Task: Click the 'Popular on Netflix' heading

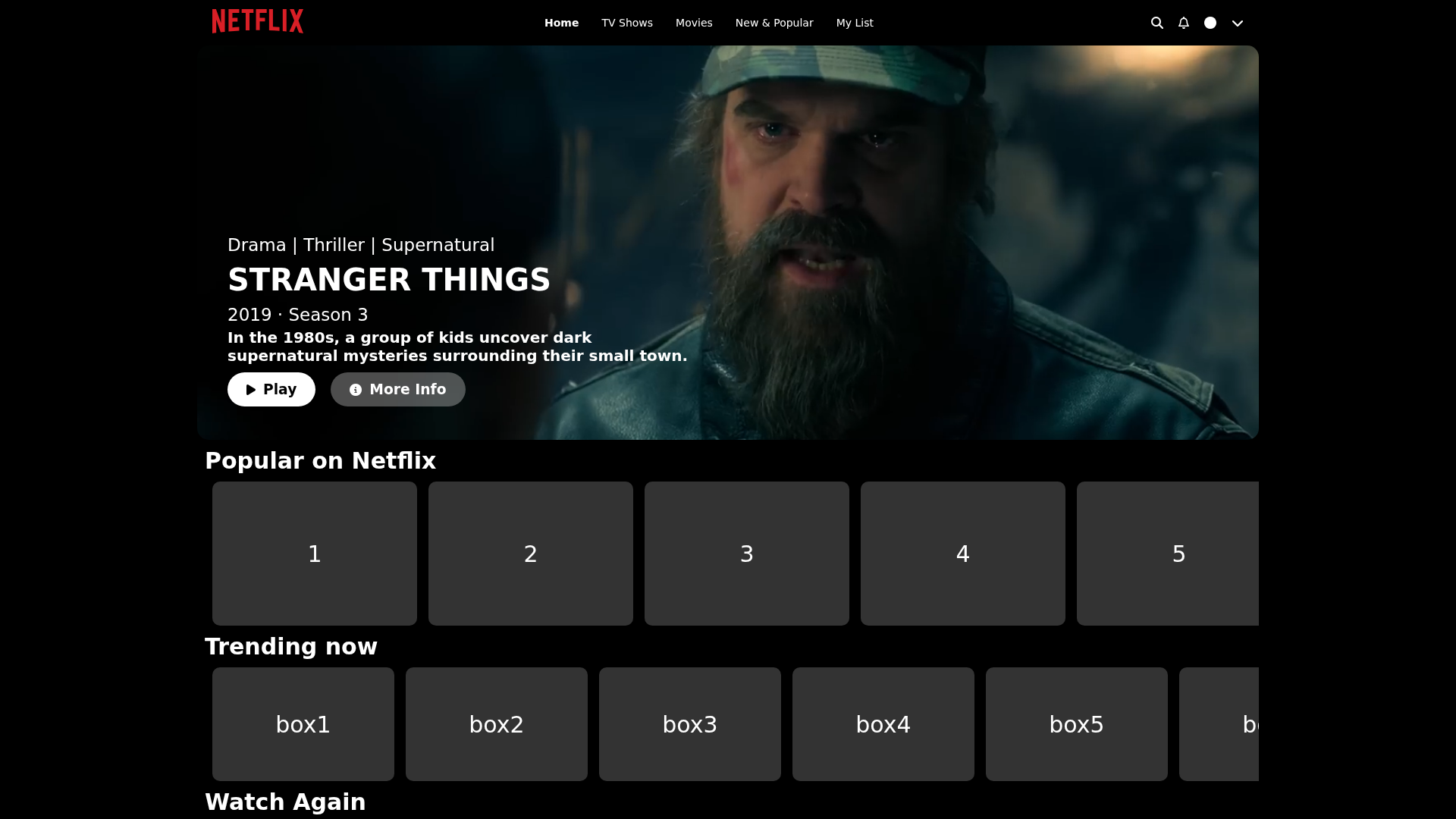Action: coord(320,460)
